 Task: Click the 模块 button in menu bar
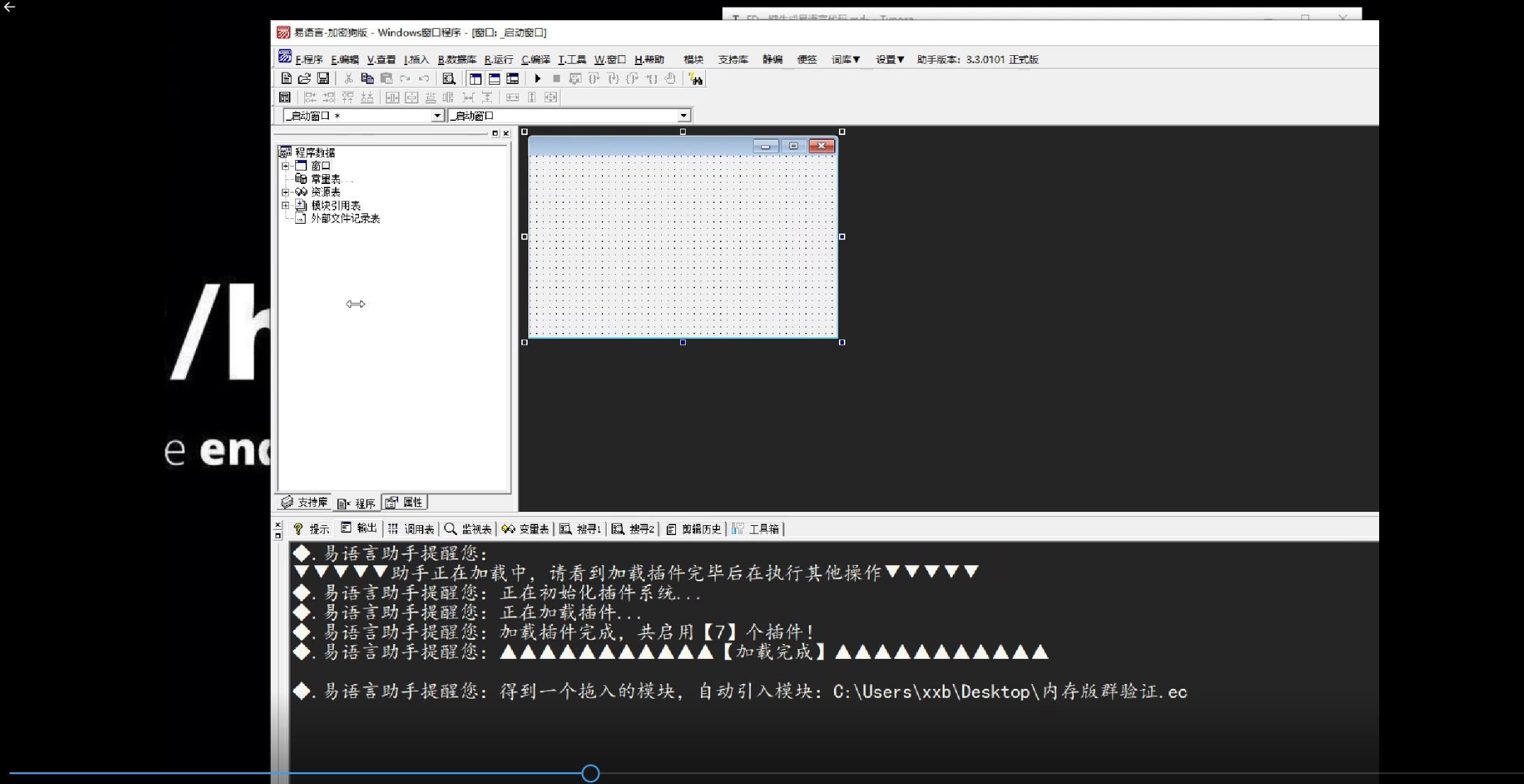(x=693, y=59)
